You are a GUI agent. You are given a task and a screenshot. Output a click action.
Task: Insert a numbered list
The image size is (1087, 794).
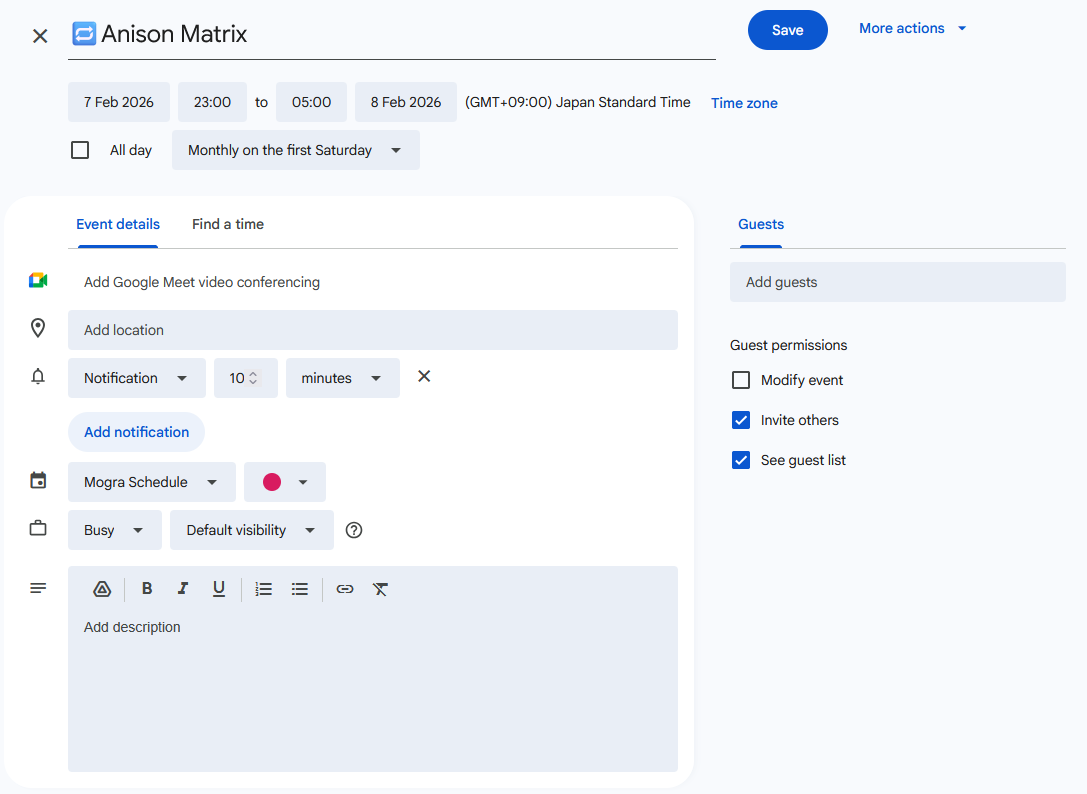[263, 589]
